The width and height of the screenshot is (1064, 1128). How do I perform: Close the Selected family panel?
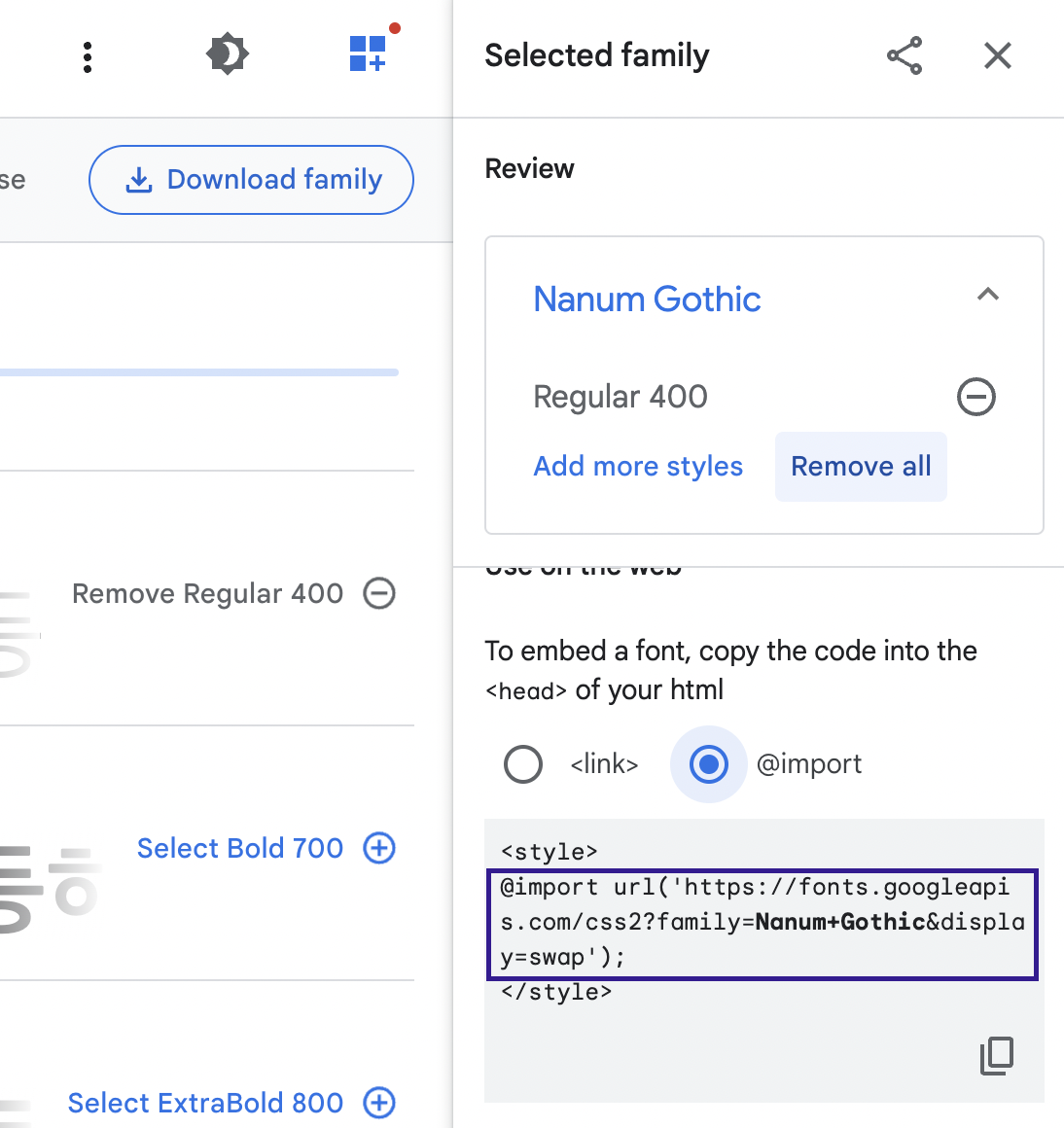(998, 55)
